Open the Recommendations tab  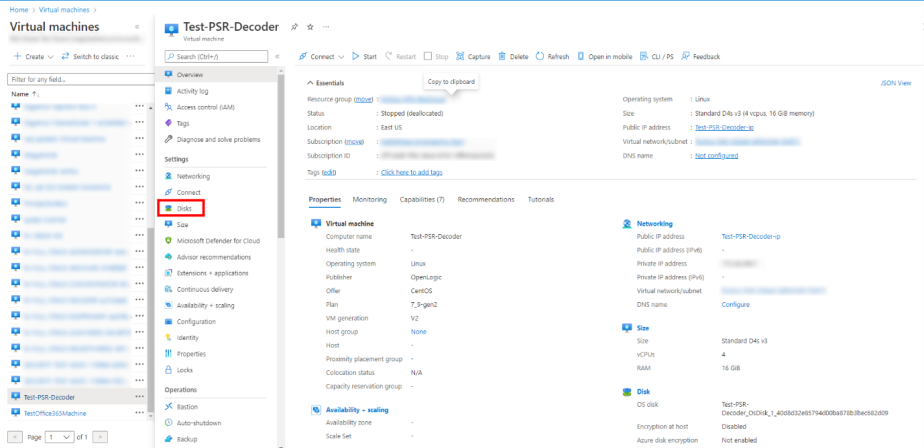[486, 200]
